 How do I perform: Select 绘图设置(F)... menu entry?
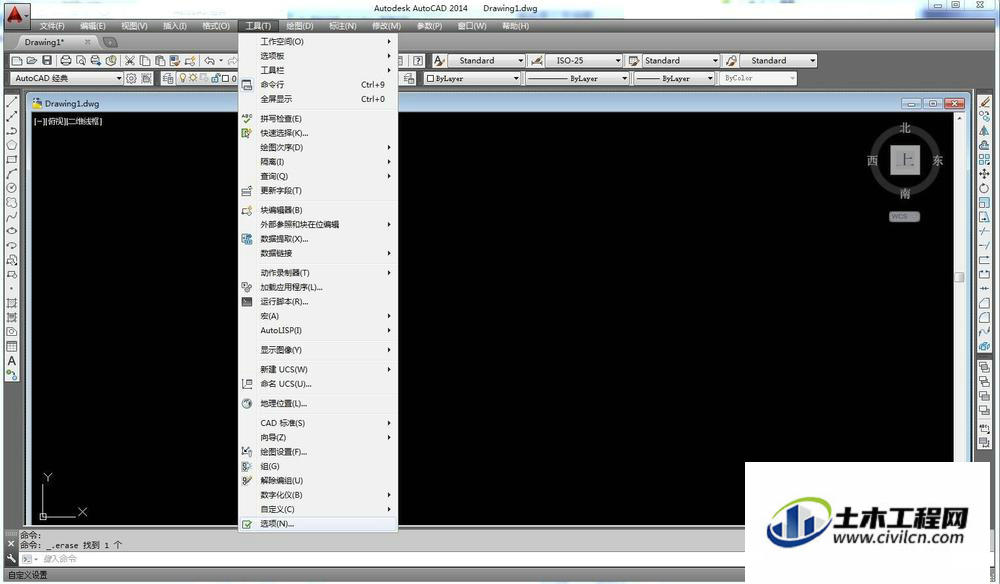(318, 452)
